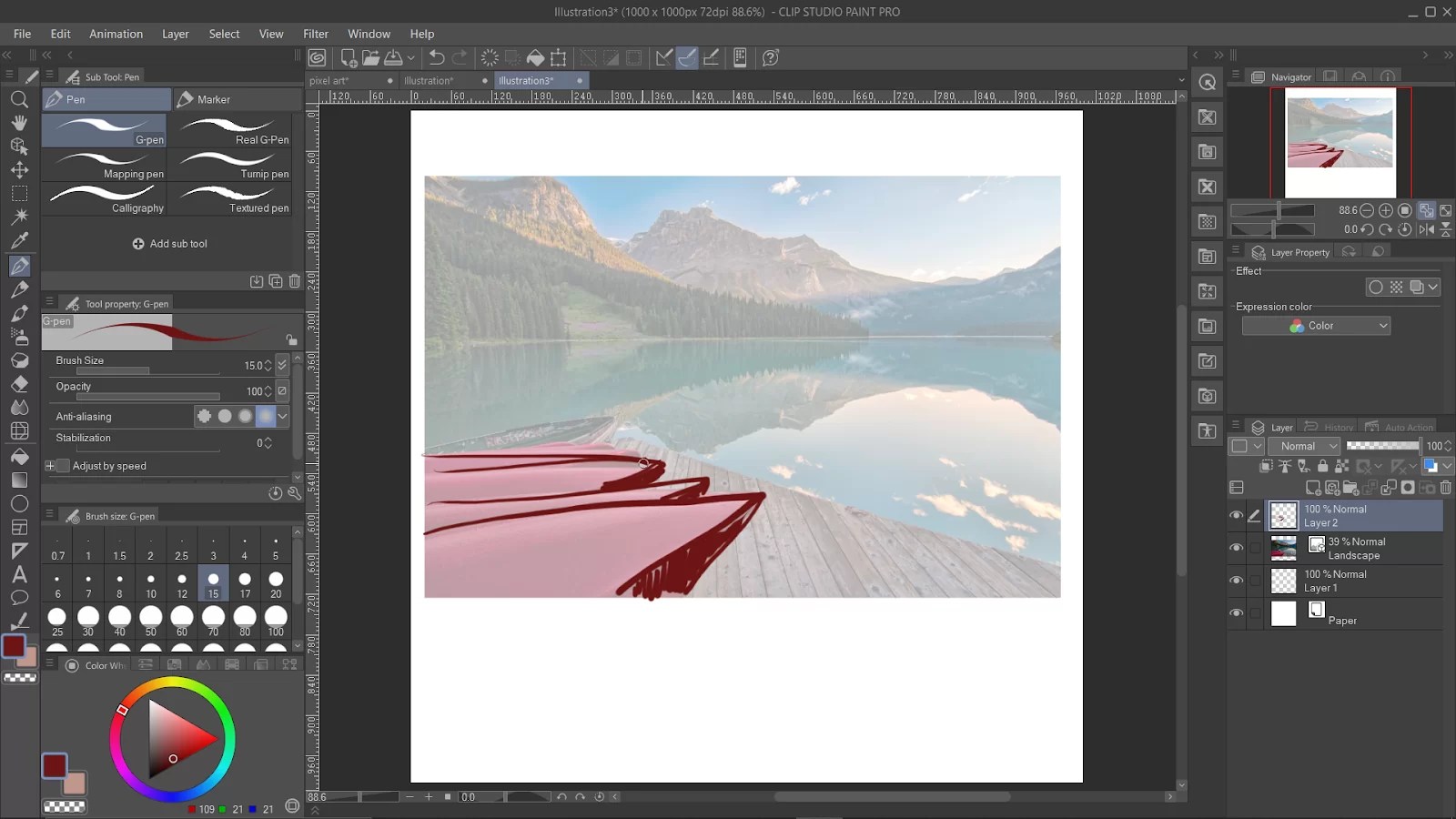The image size is (1456, 819).
Task: Click the Add sub tool button
Action: point(170,244)
